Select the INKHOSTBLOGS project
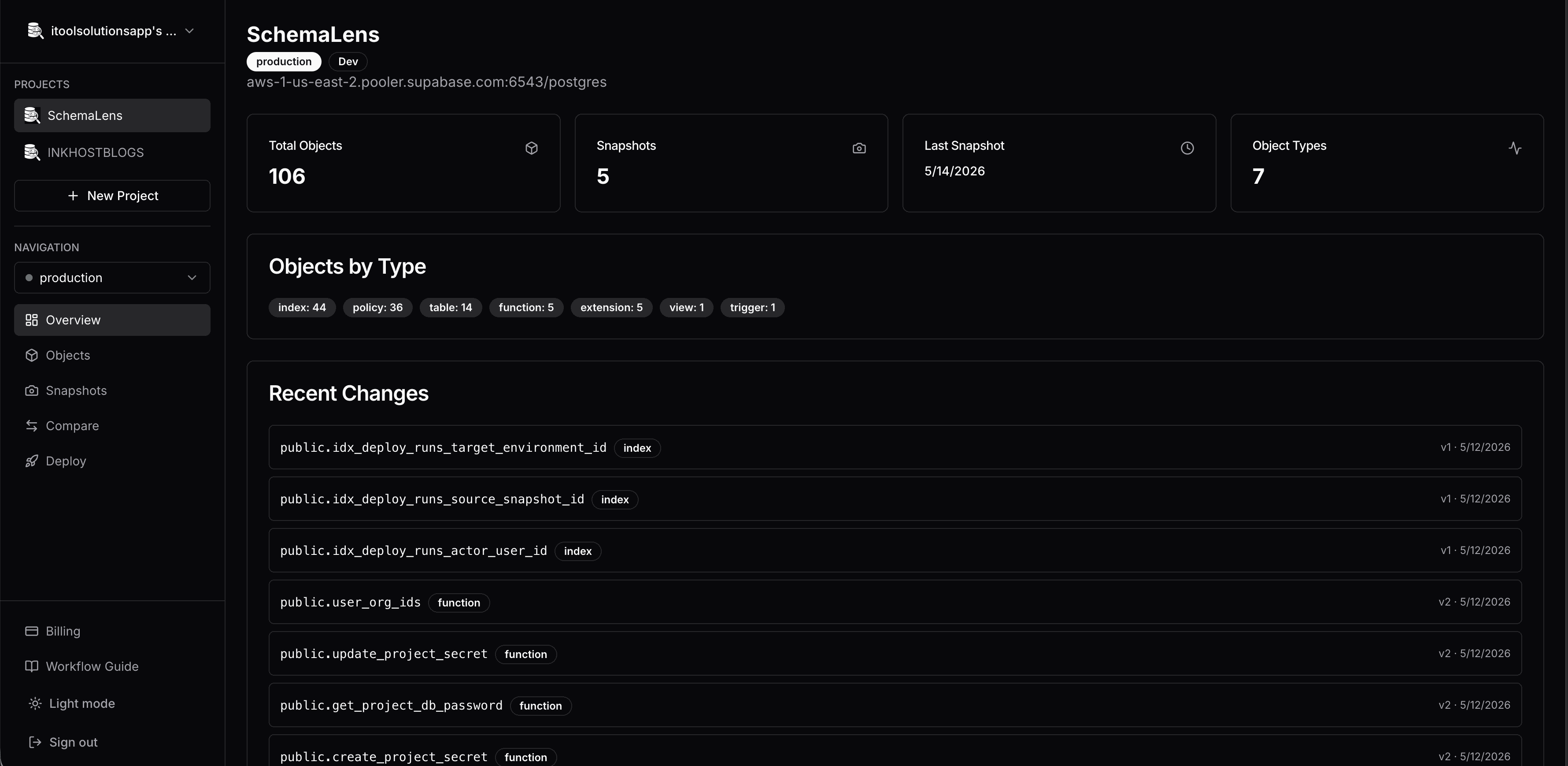Image resolution: width=1568 pixels, height=766 pixels. click(x=112, y=152)
